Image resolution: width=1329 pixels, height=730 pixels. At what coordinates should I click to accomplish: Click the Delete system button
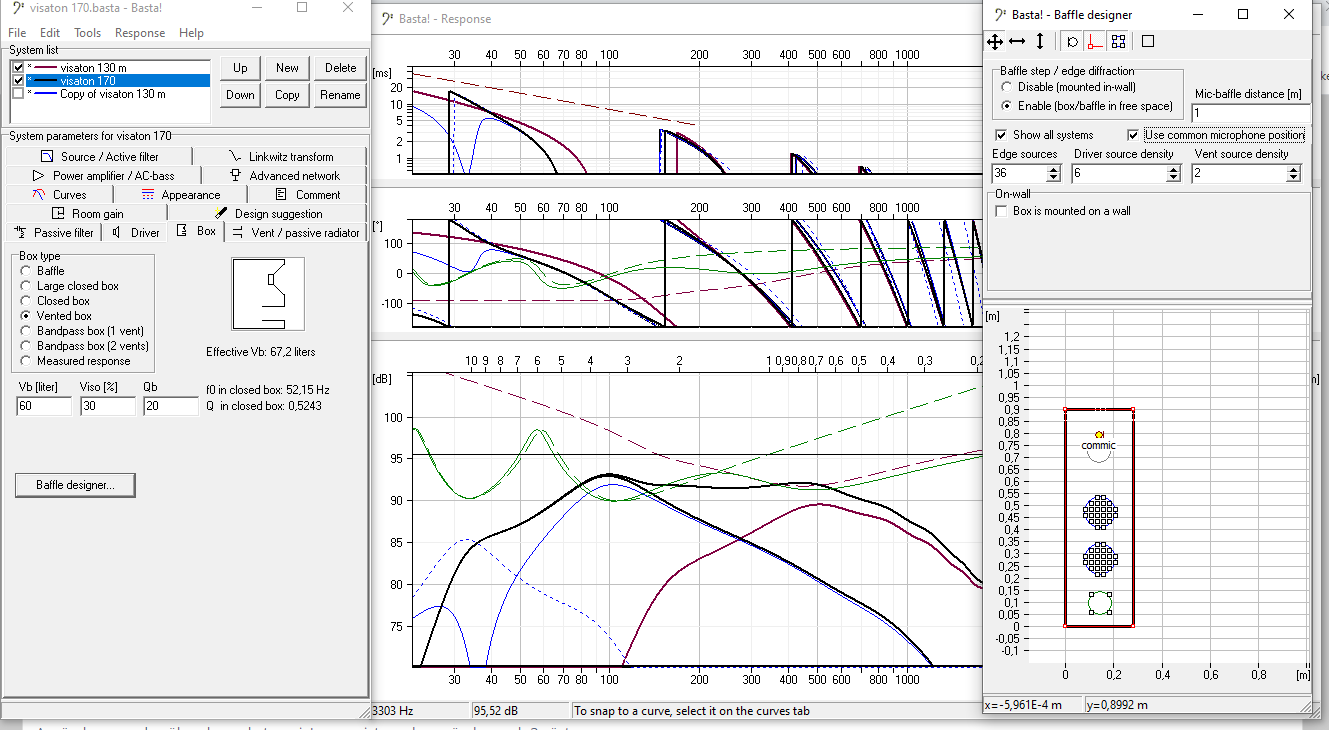[x=340, y=68]
